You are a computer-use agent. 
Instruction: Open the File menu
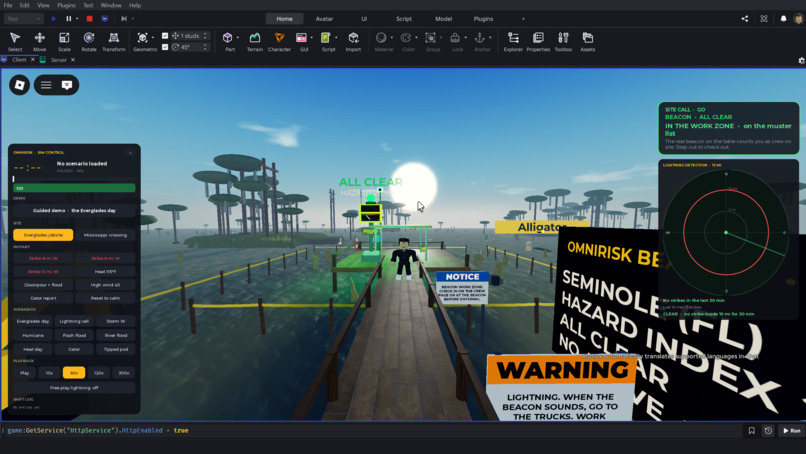click(x=8, y=5)
